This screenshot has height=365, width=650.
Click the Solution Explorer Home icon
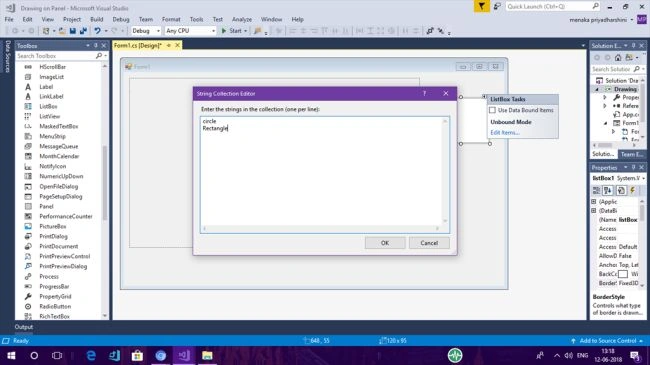[618, 58]
